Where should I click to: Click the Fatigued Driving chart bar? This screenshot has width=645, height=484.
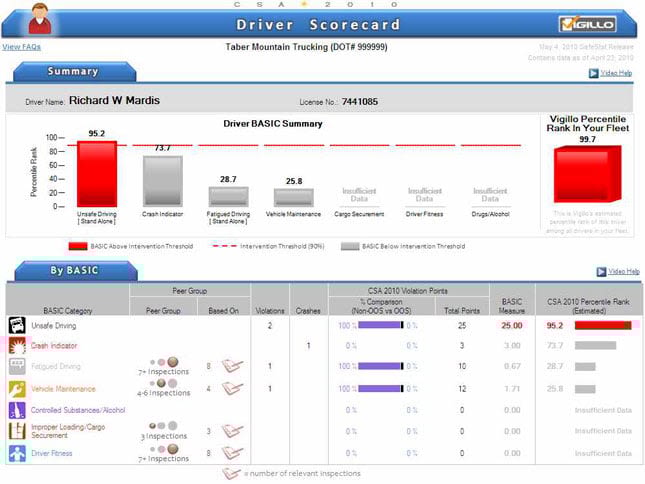pyautogui.click(x=228, y=197)
